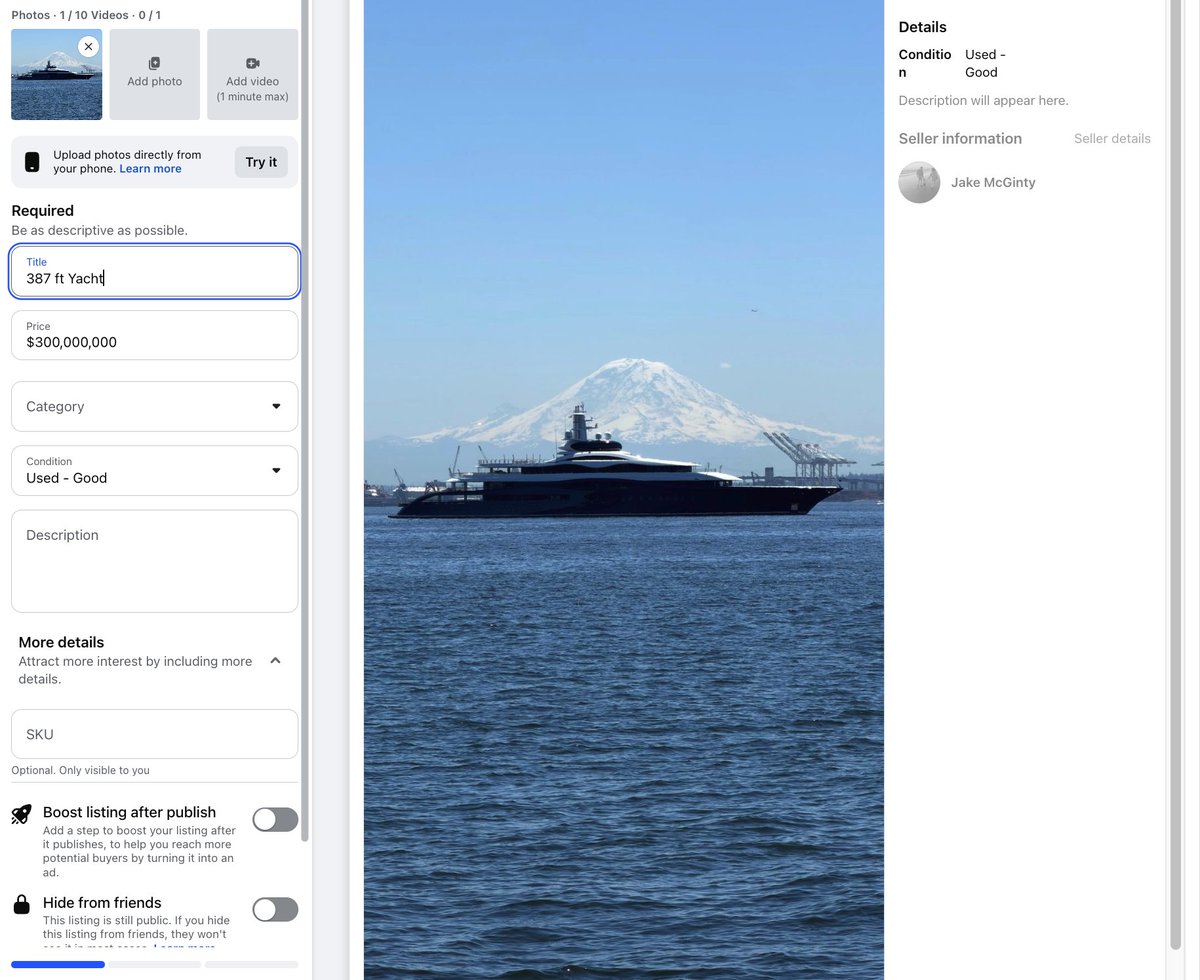Click Jake McGinty's profile picture
The width and height of the screenshot is (1200, 980).
point(919,182)
